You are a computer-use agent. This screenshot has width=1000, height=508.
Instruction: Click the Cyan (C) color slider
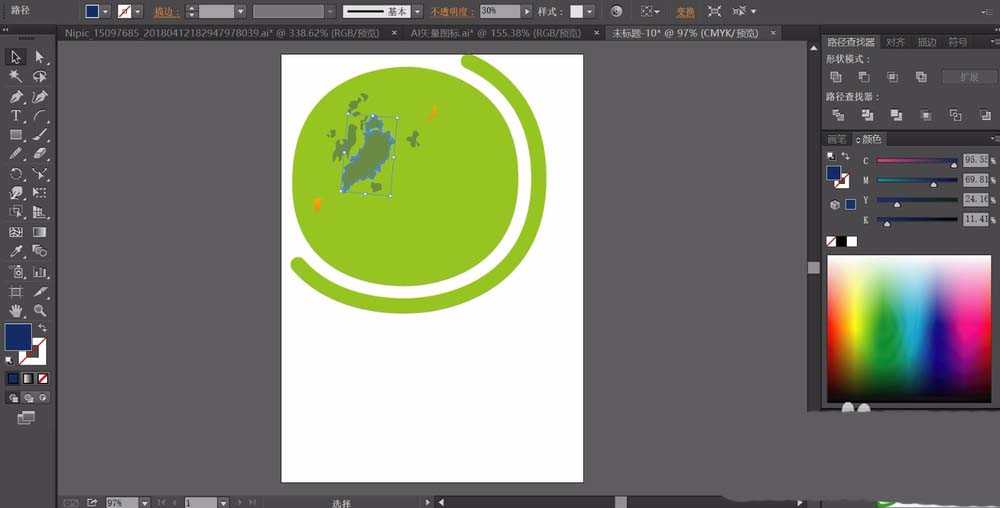pos(916,161)
